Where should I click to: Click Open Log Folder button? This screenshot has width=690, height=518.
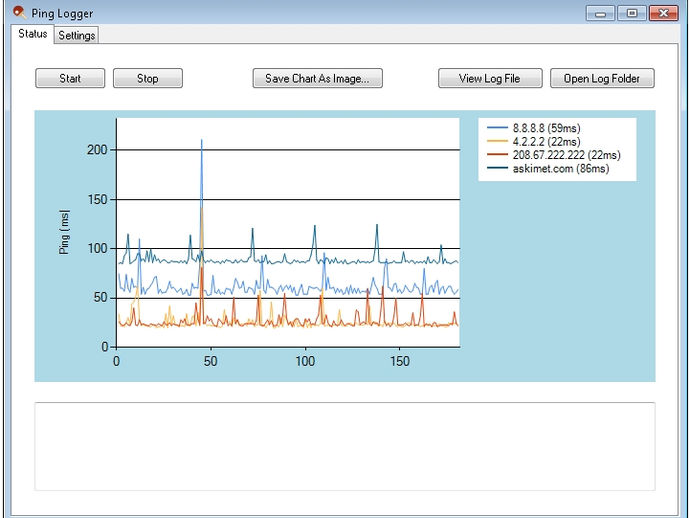pos(602,78)
